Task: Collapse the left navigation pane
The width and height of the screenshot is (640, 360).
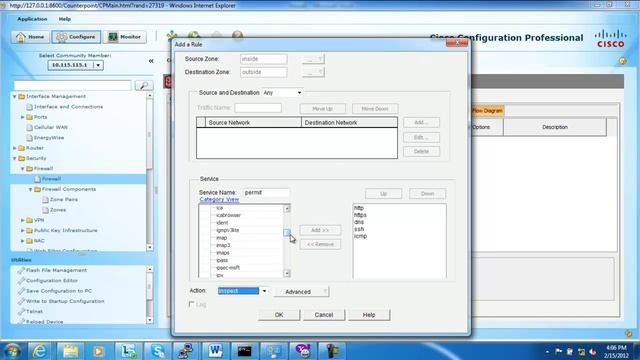Action: (151, 61)
